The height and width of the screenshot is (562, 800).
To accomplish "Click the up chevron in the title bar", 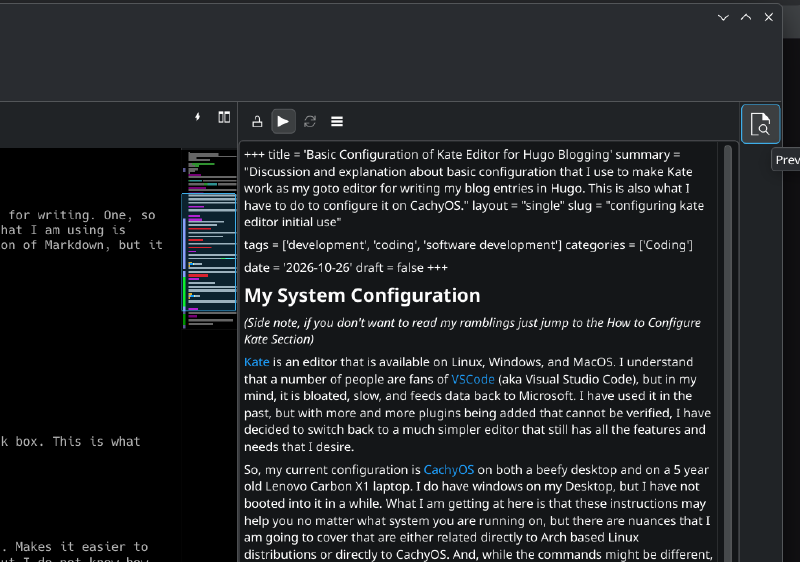I will [x=746, y=17].
